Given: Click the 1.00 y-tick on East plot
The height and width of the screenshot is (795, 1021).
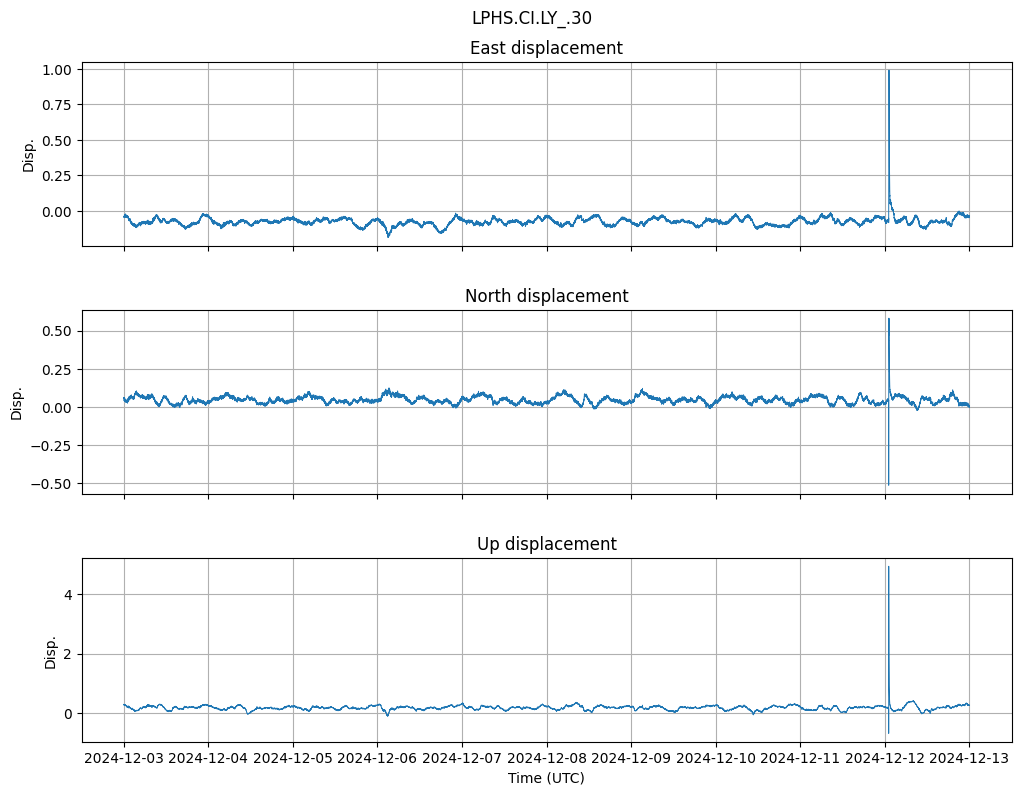Looking at the screenshot, I should (57, 70).
